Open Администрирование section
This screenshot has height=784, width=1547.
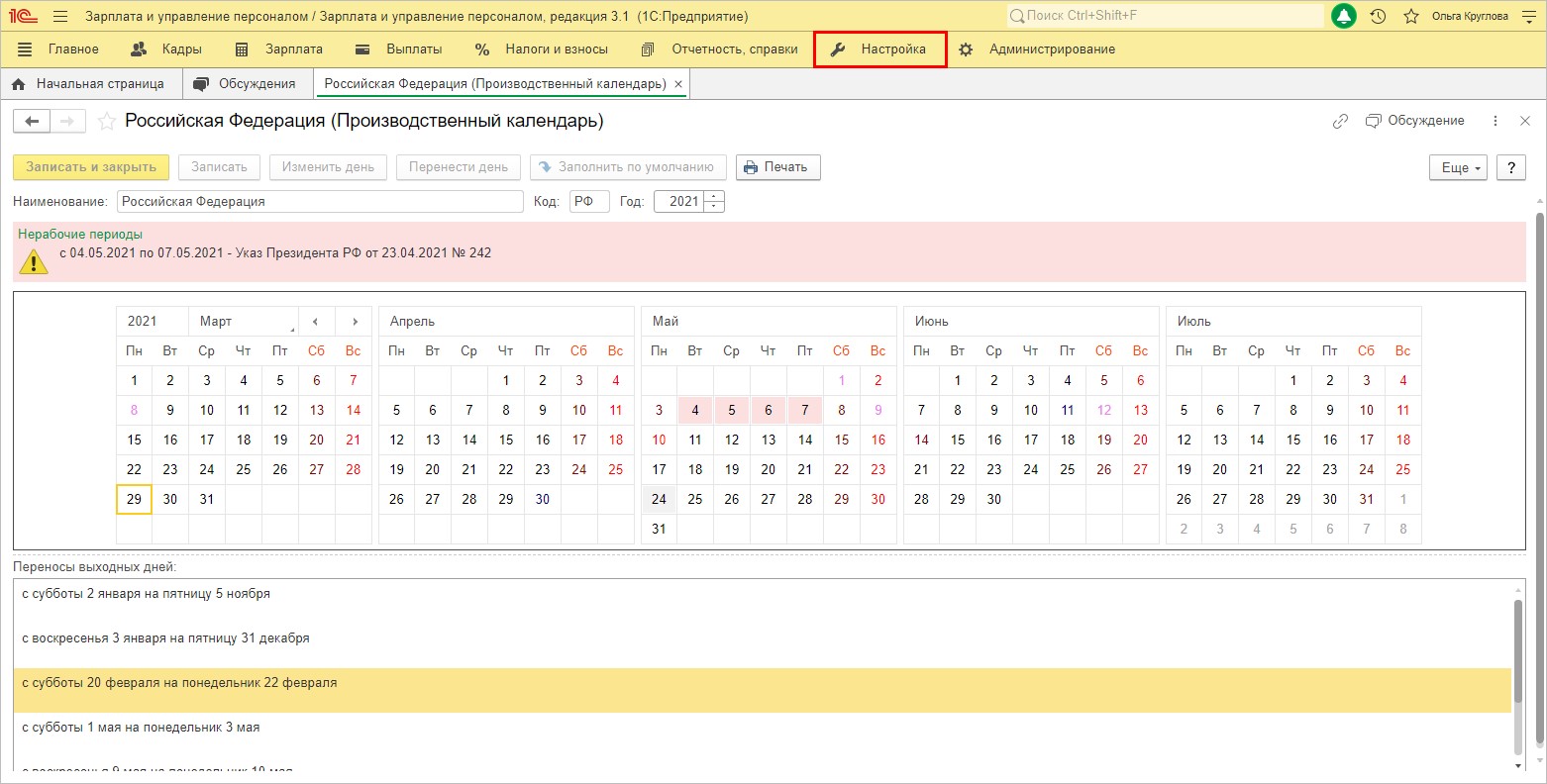pos(1036,49)
